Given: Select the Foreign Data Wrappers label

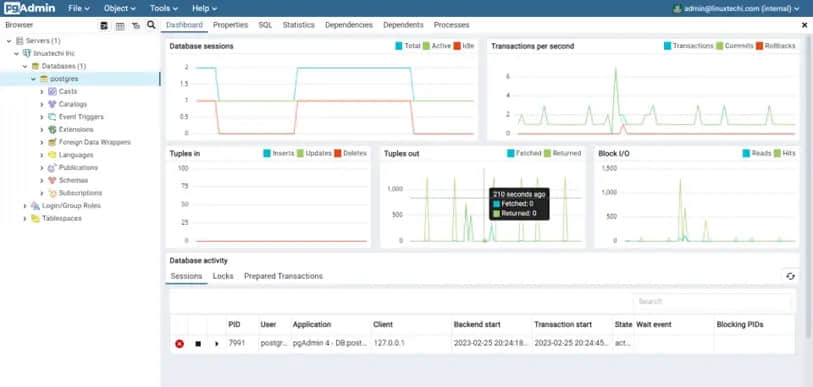Looking at the screenshot, I should tap(94, 142).
